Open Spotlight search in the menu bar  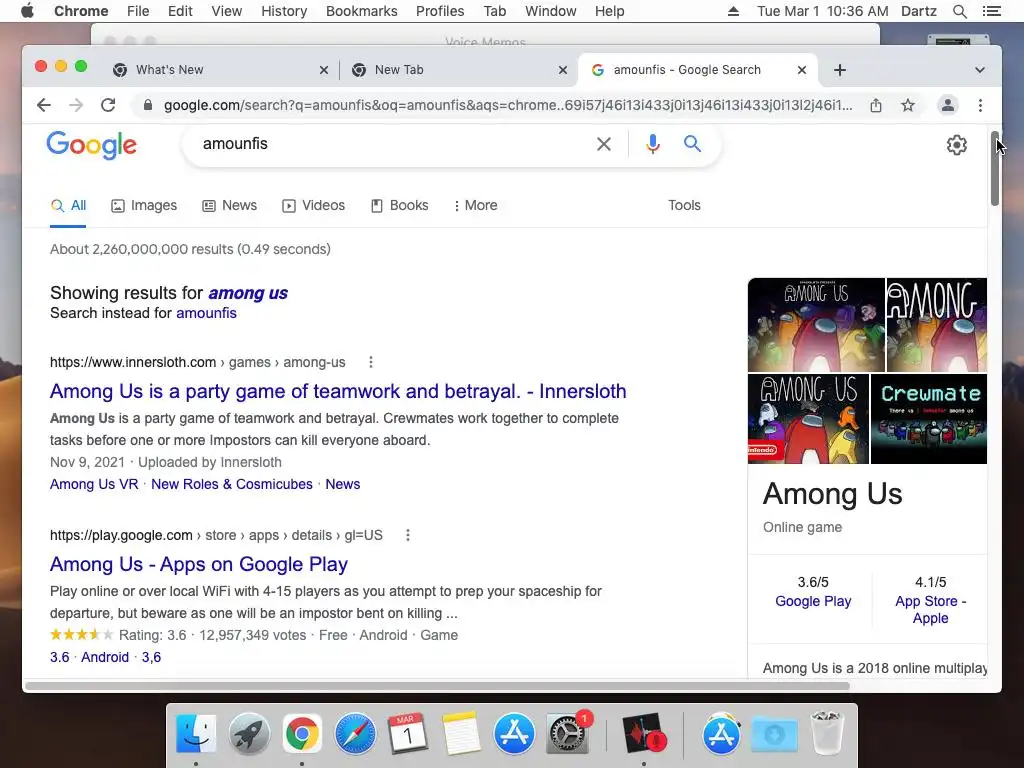[959, 11]
